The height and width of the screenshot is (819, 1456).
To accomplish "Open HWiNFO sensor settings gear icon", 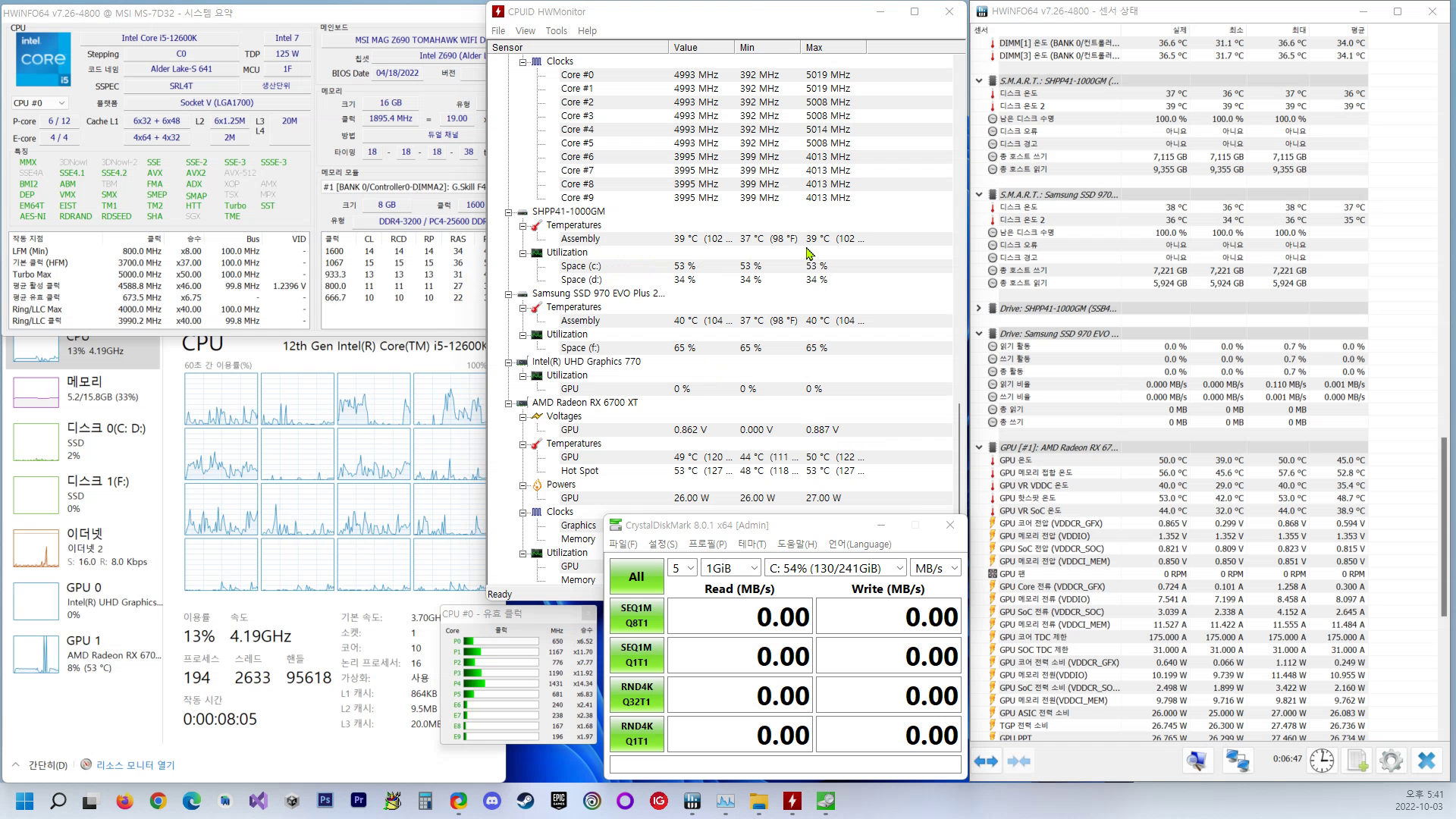I will click(x=1391, y=761).
